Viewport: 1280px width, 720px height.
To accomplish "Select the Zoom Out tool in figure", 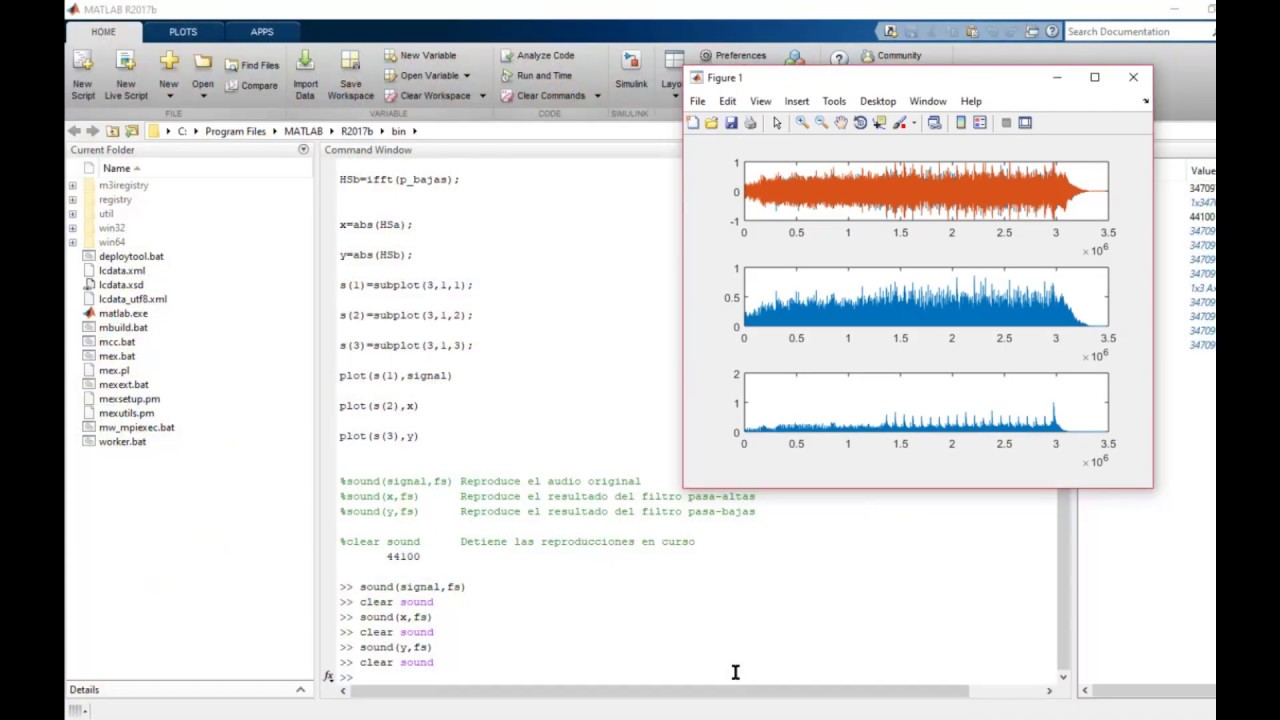I will tap(821, 123).
